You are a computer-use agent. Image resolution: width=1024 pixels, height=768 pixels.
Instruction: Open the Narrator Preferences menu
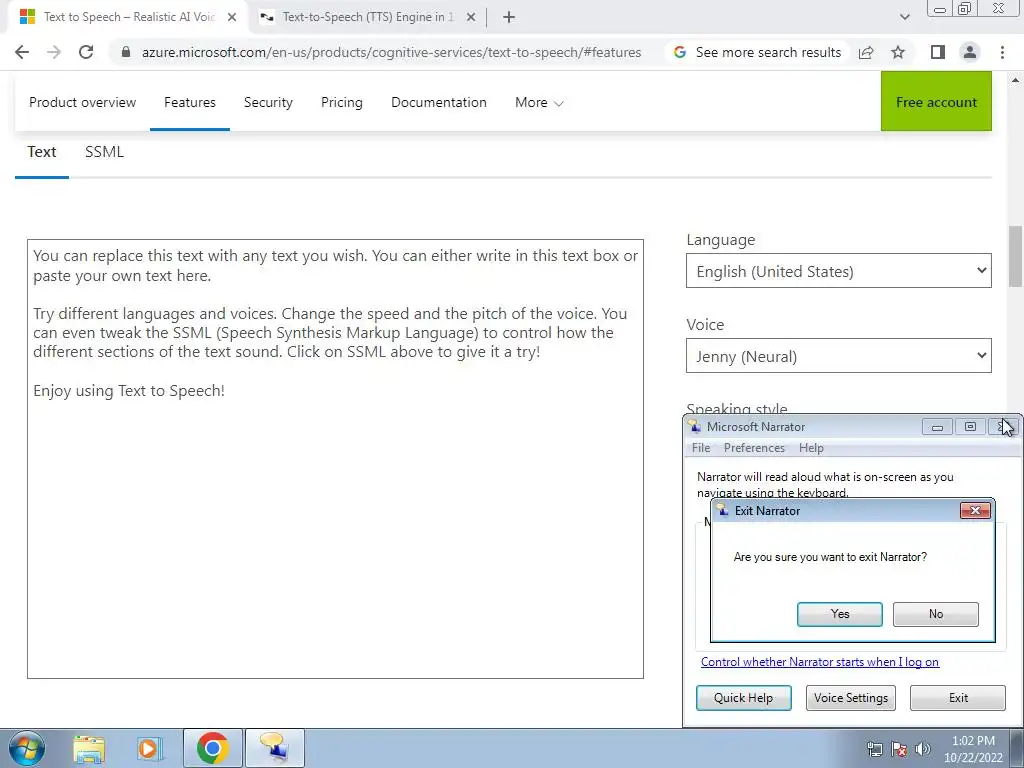point(754,448)
